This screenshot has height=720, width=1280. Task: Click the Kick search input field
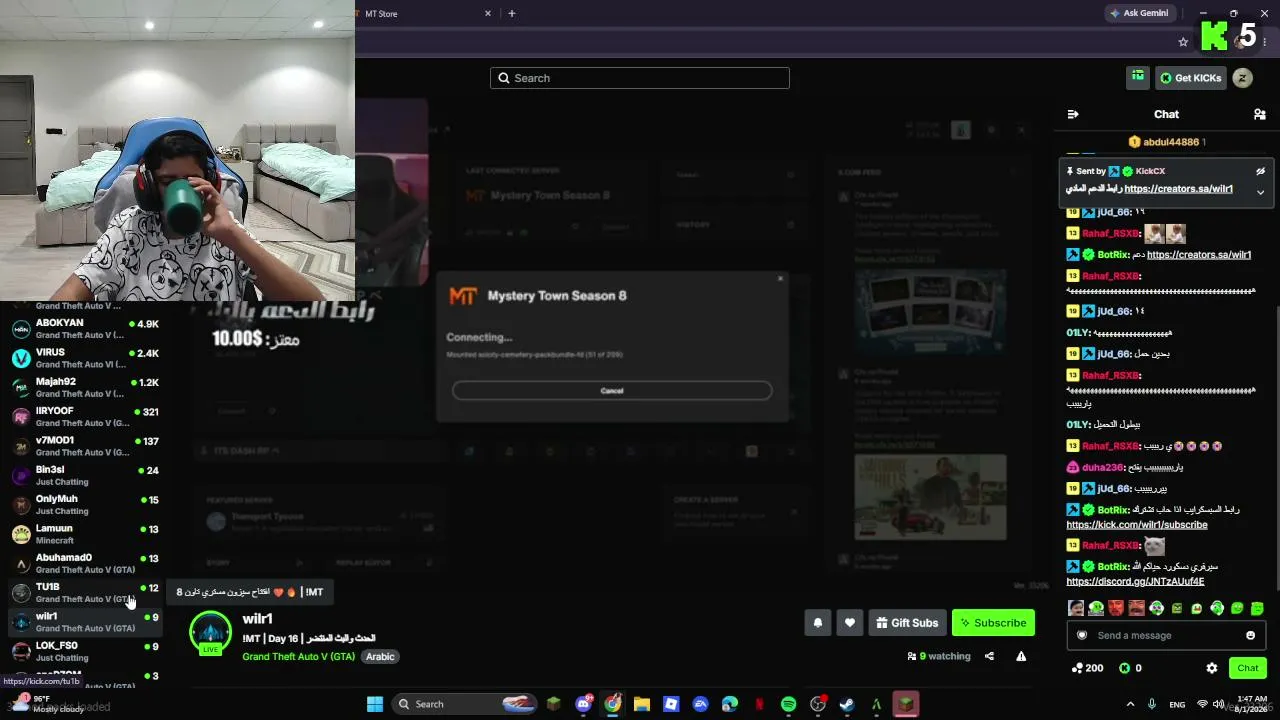(x=640, y=78)
